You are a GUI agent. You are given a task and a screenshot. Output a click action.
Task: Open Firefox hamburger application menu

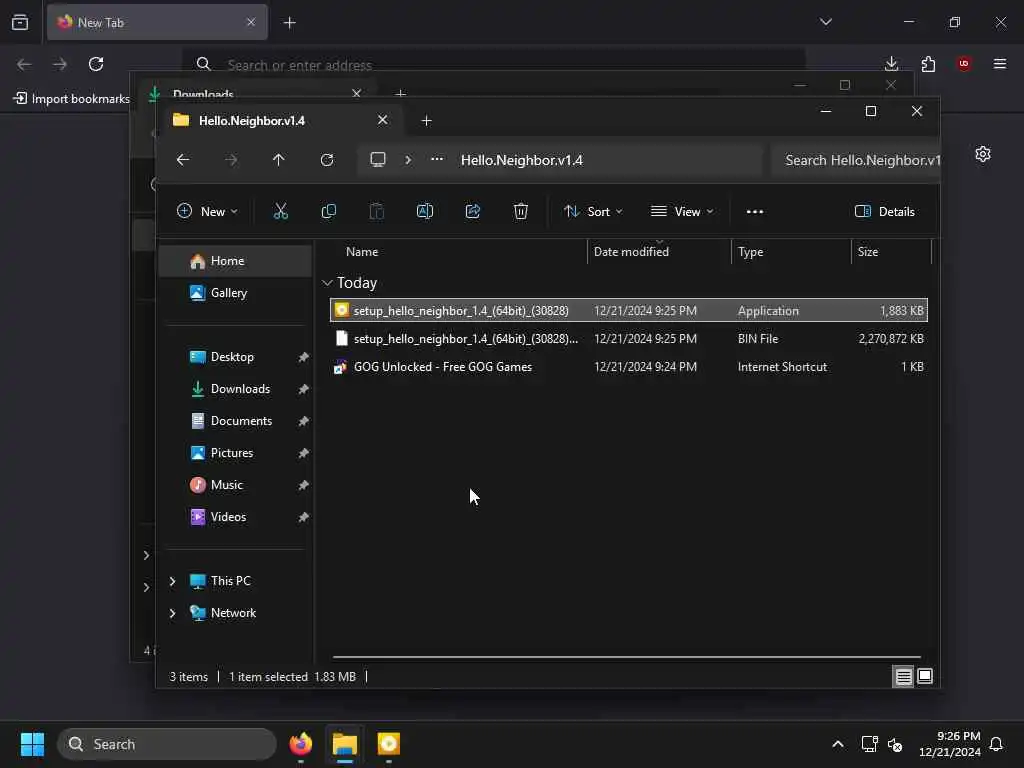point(1000,63)
